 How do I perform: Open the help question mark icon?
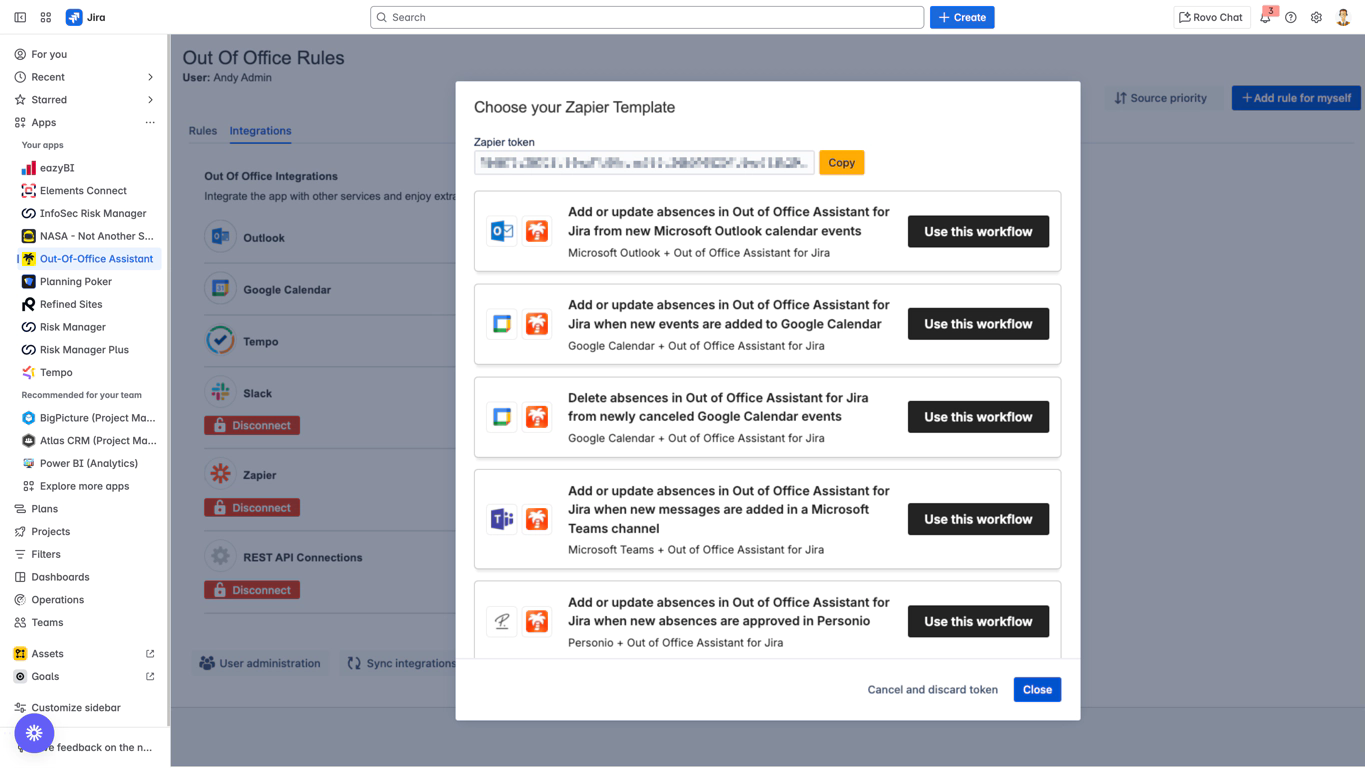(x=1291, y=17)
